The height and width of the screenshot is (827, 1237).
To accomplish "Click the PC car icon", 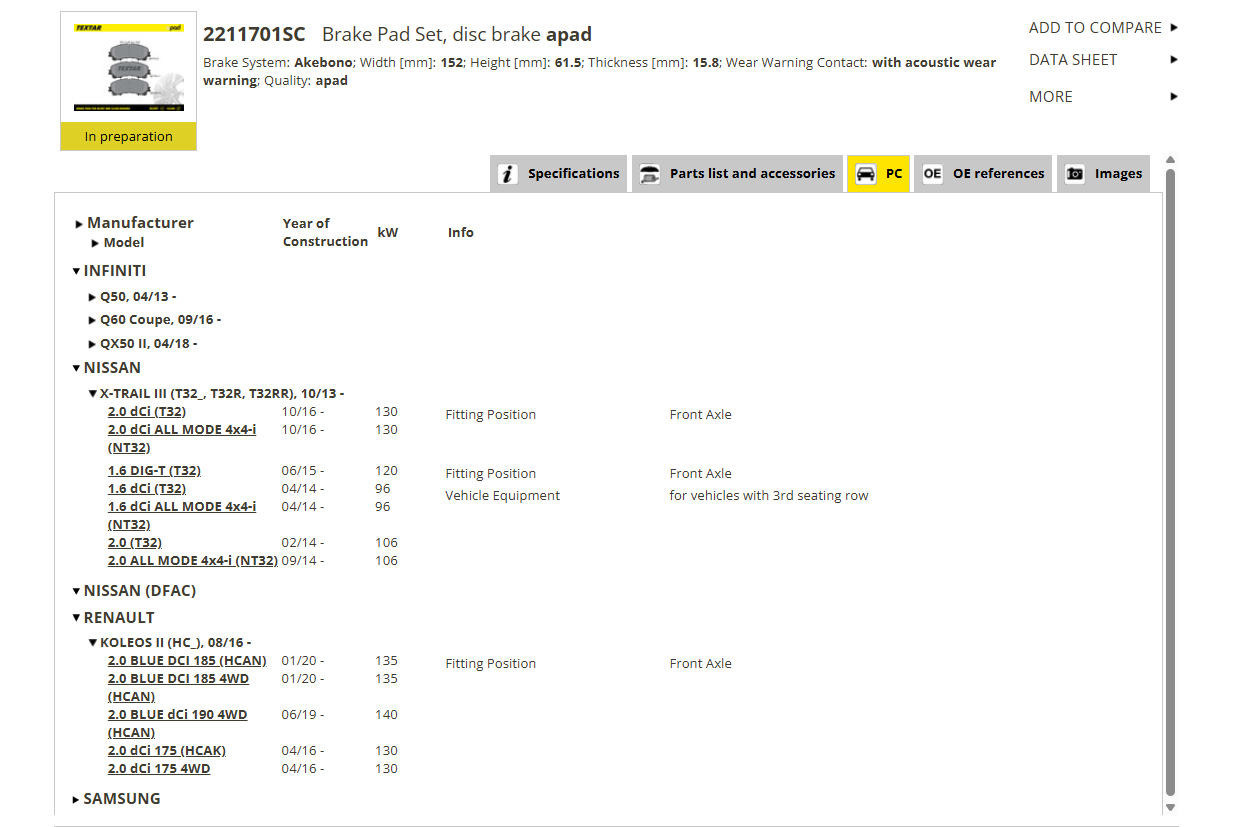I will pyautogui.click(x=865, y=174).
